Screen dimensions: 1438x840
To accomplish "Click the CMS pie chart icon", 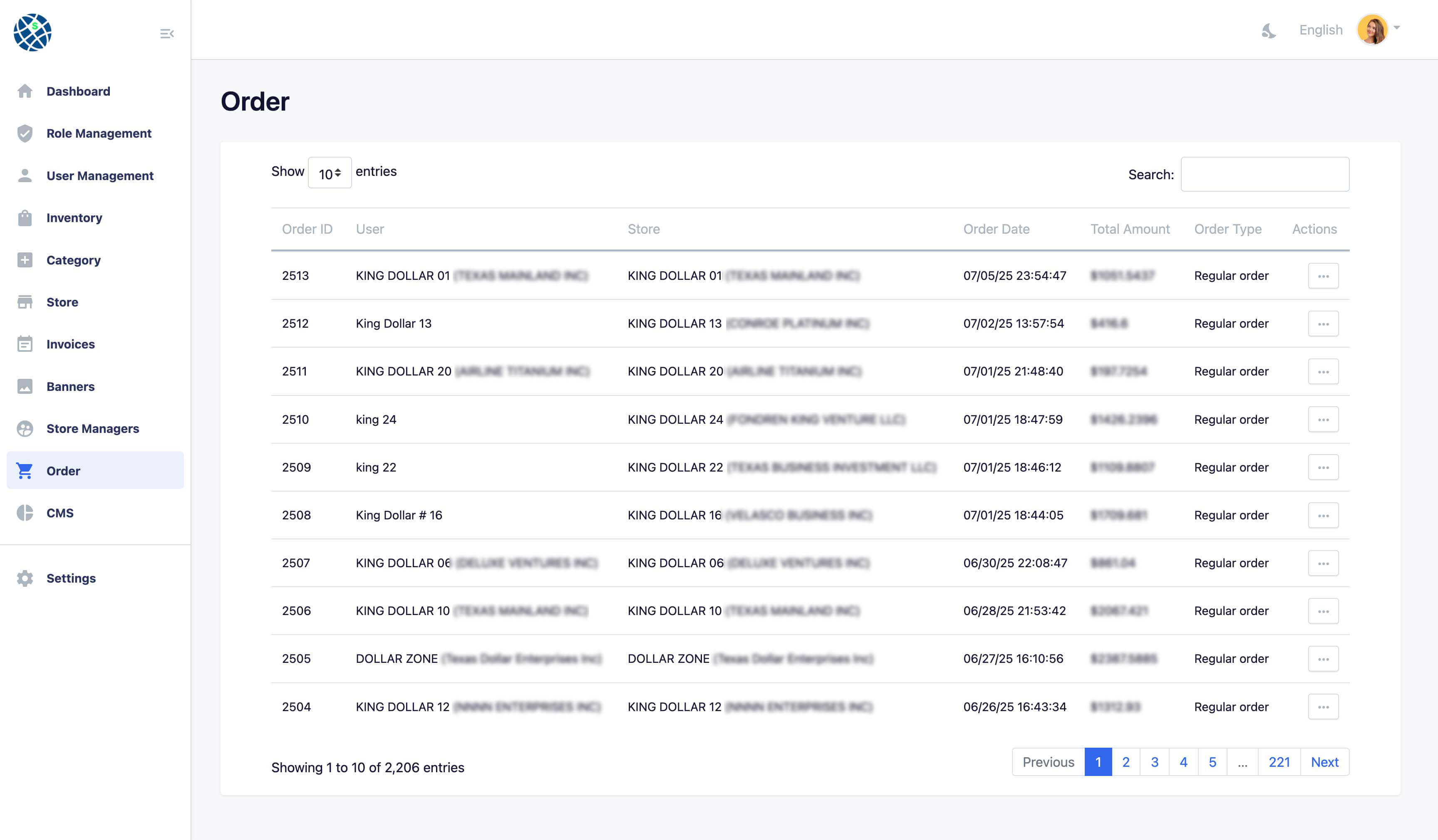I will (25, 513).
